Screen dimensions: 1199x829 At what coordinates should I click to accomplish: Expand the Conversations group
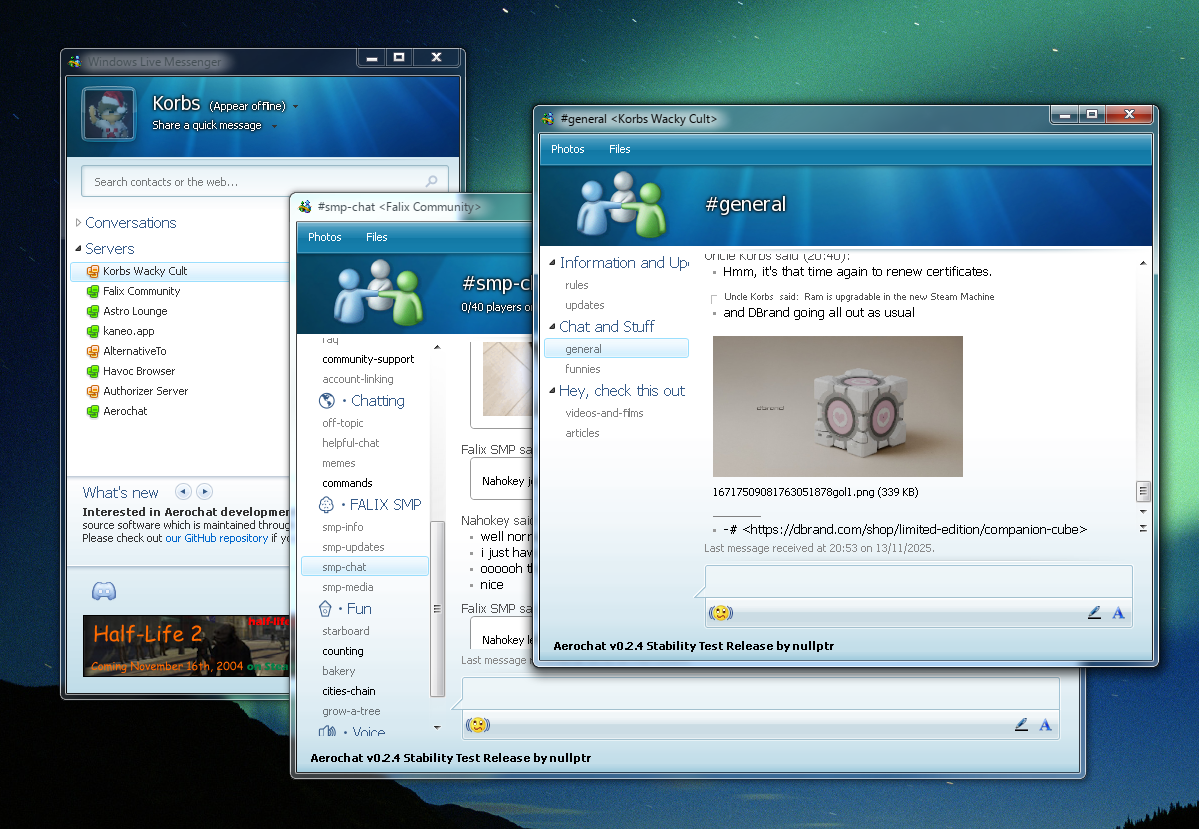click(x=79, y=223)
